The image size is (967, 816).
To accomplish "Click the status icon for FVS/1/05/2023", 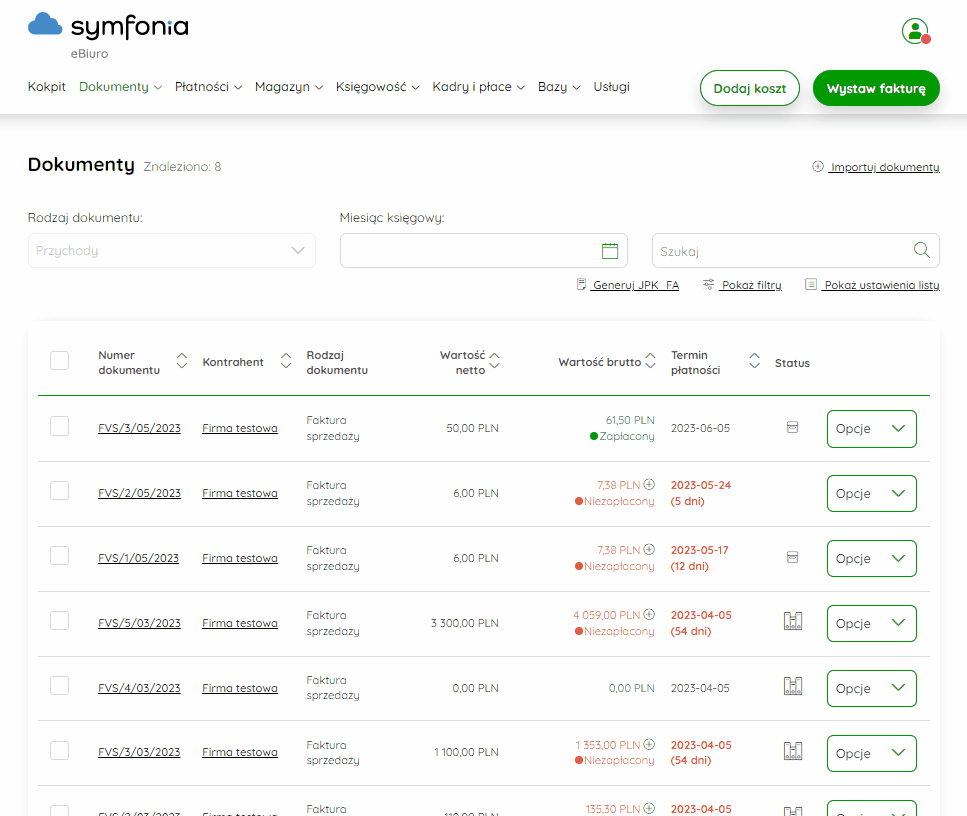I will (x=792, y=558).
